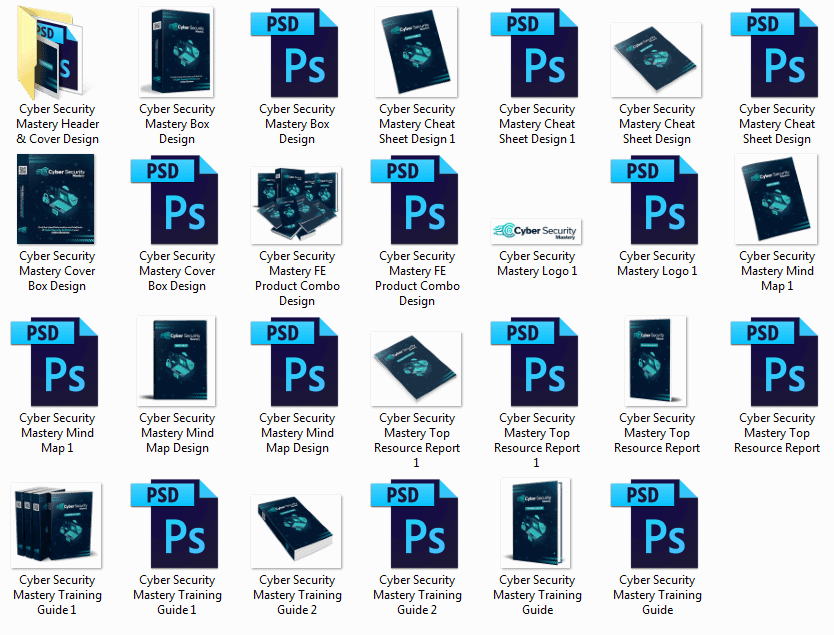Screen dimensions: 834x635
Task: Select the Mind Map Design image thumbnail
Action: point(176,361)
